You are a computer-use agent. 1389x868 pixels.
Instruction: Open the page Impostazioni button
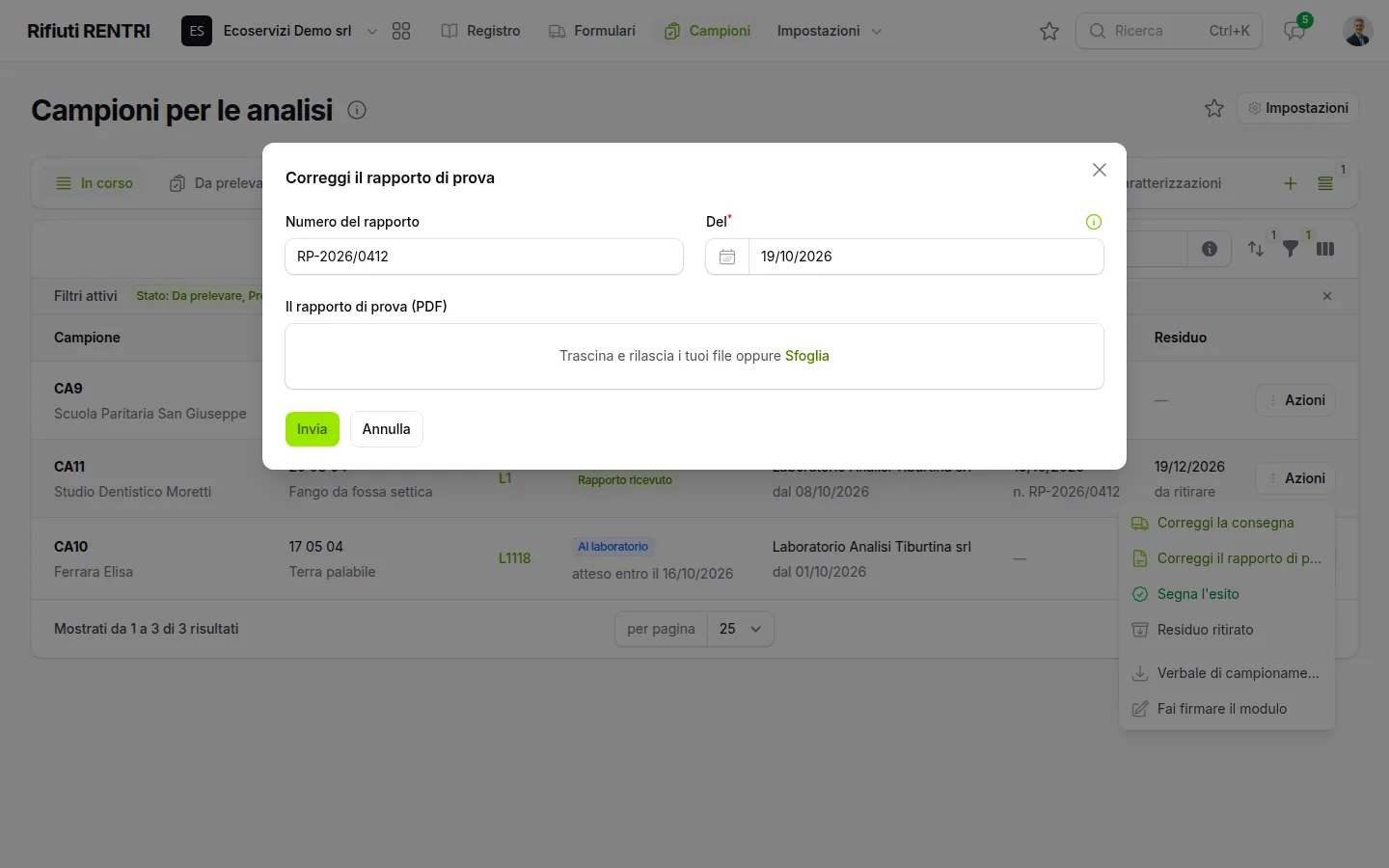[x=1298, y=108]
